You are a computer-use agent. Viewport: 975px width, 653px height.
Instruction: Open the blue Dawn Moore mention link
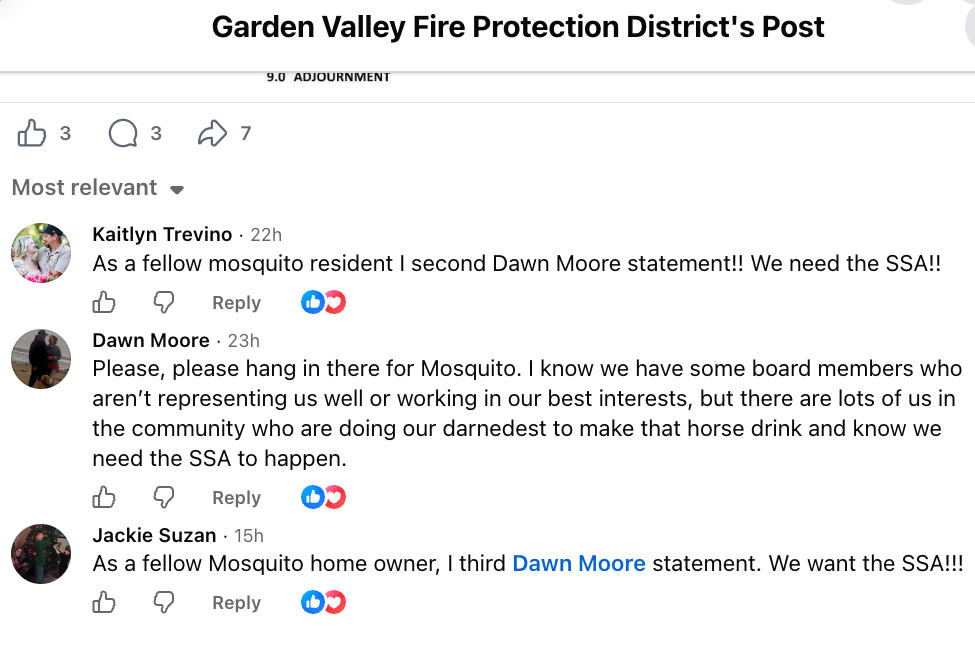pos(579,563)
